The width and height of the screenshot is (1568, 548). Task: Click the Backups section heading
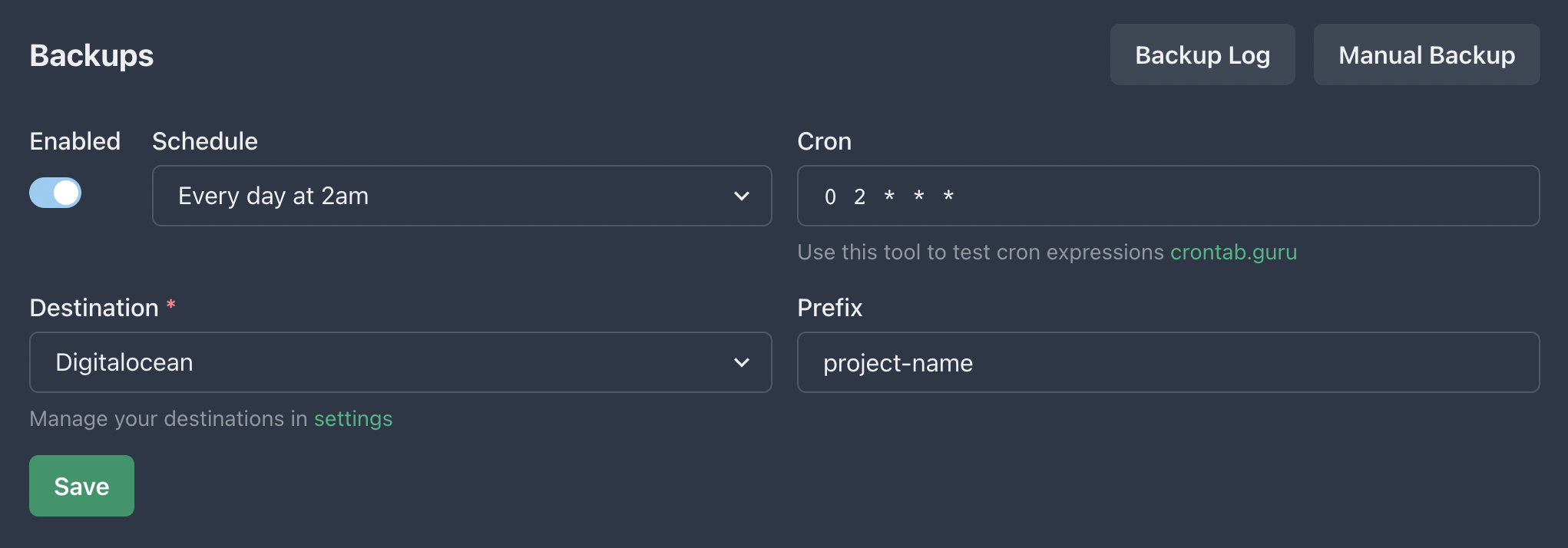[x=91, y=55]
